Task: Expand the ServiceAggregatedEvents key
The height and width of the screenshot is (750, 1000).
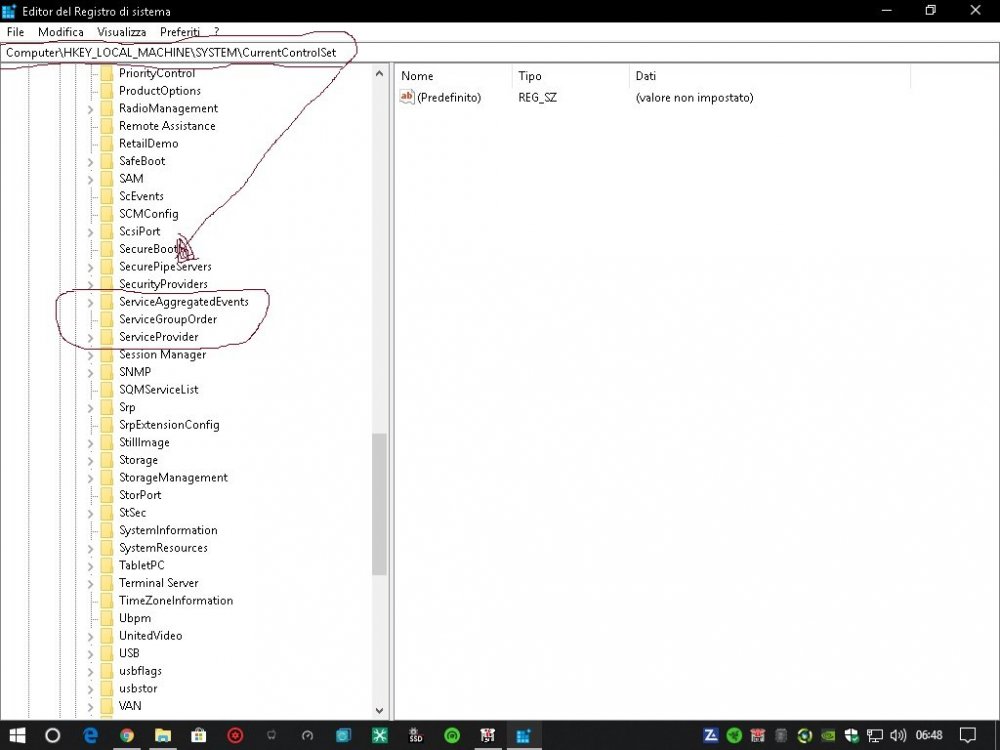Action: click(x=90, y=302)
